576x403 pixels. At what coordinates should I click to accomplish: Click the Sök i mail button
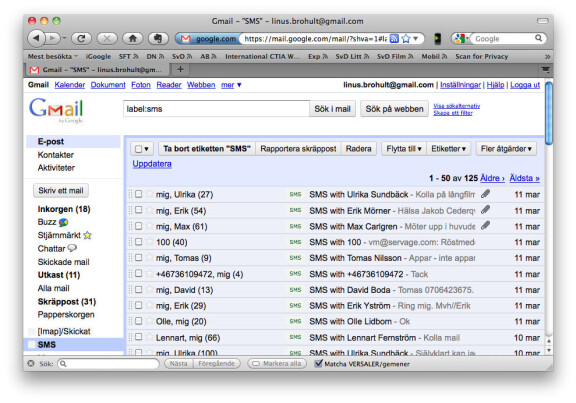pos(332,109)
